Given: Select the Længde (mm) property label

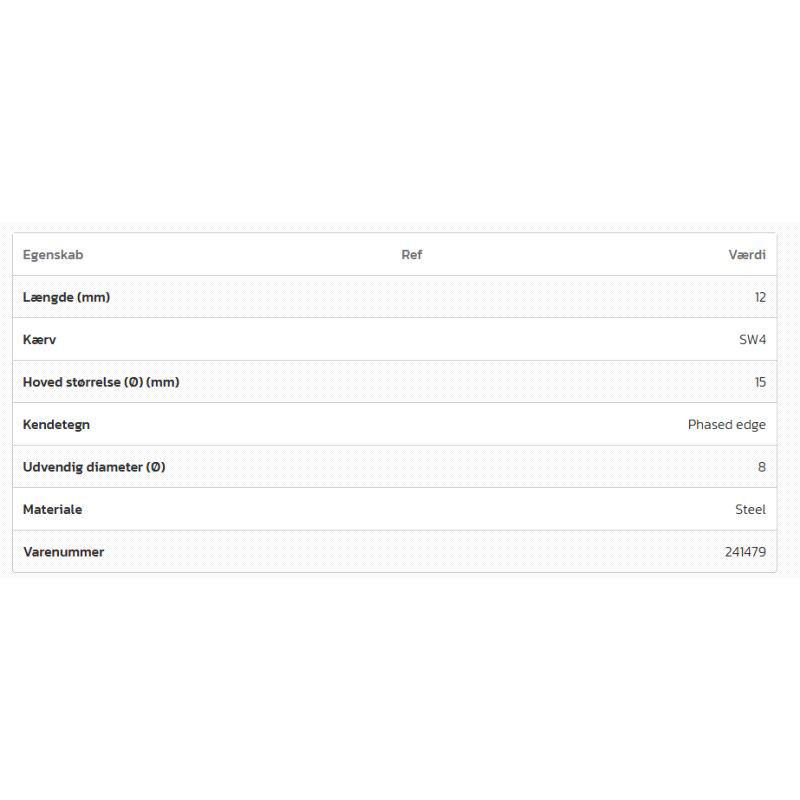Looking at the screenshot, I should pyautogui.click(x=66, y=297).
